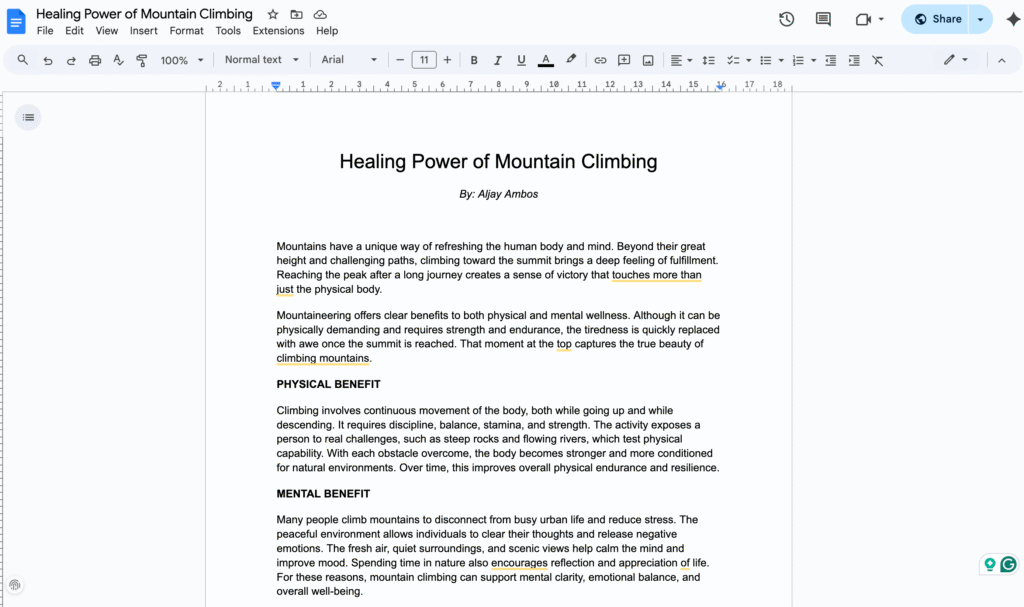Open the zoom level dropdown
The height and width of the screenshot is (607, 1024).
click(182, 60)
